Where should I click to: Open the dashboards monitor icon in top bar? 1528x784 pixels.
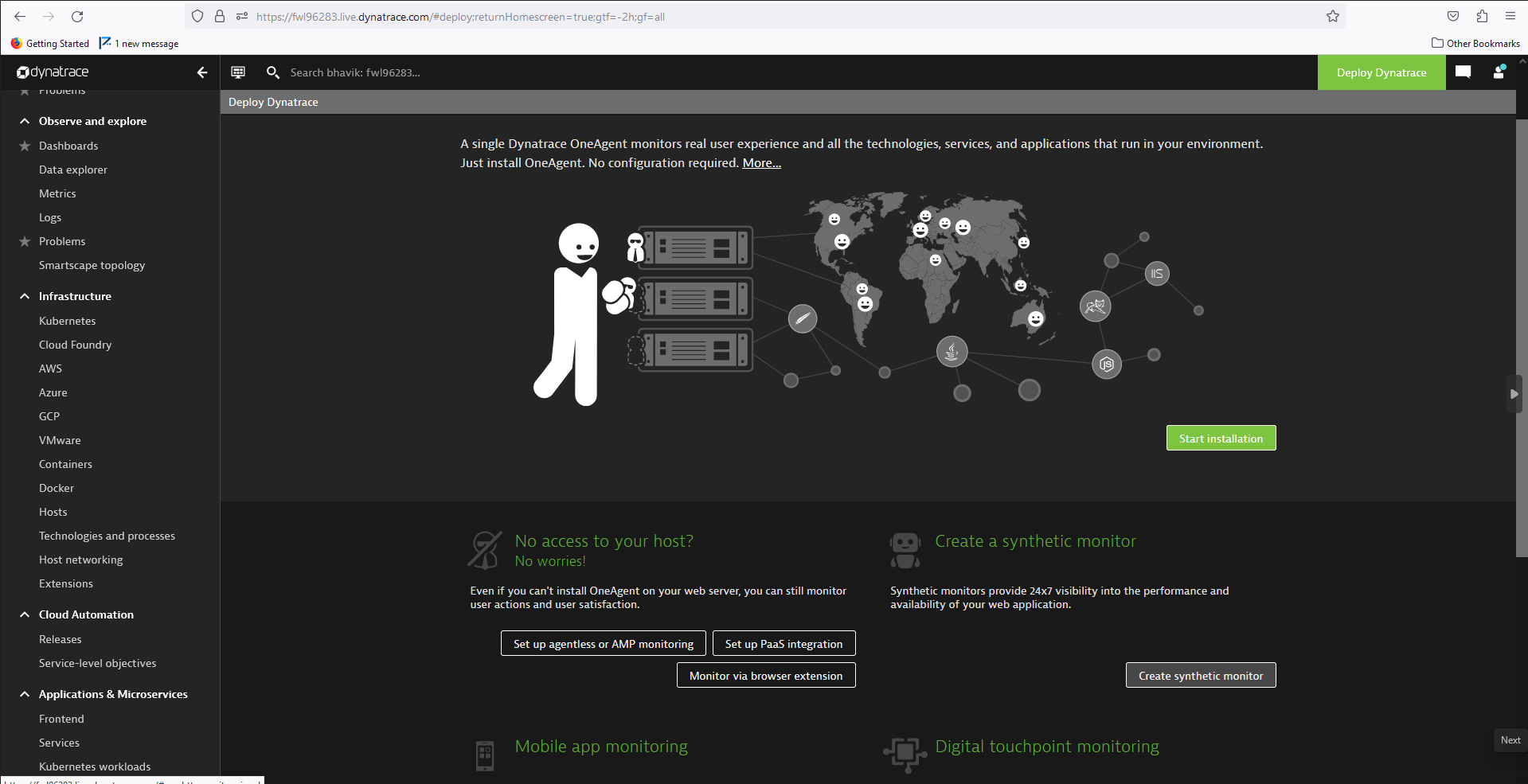click(238, 72)
